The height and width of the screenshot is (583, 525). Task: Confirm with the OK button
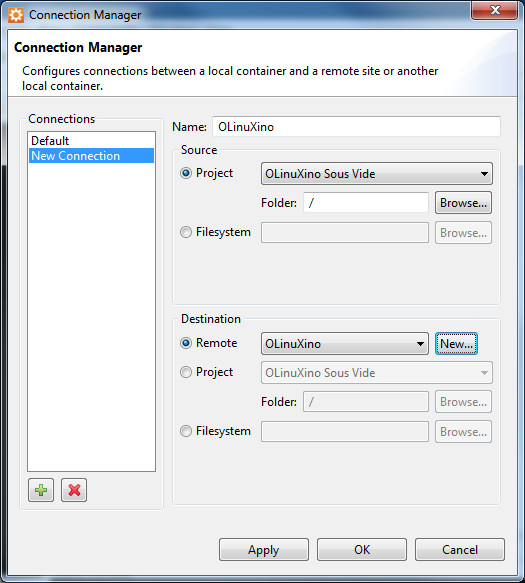362,550
